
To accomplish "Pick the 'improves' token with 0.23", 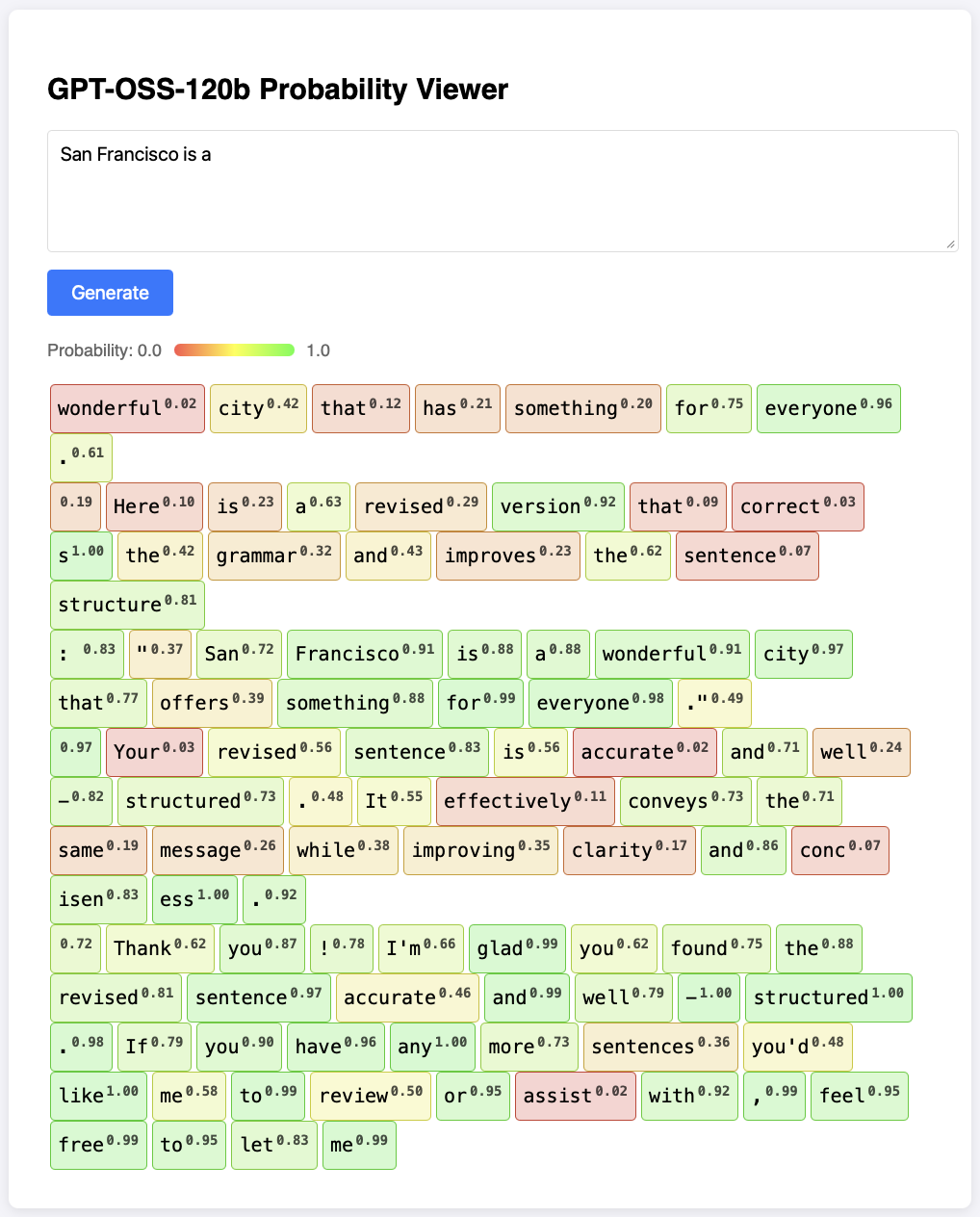I will [x=508, y=556].
